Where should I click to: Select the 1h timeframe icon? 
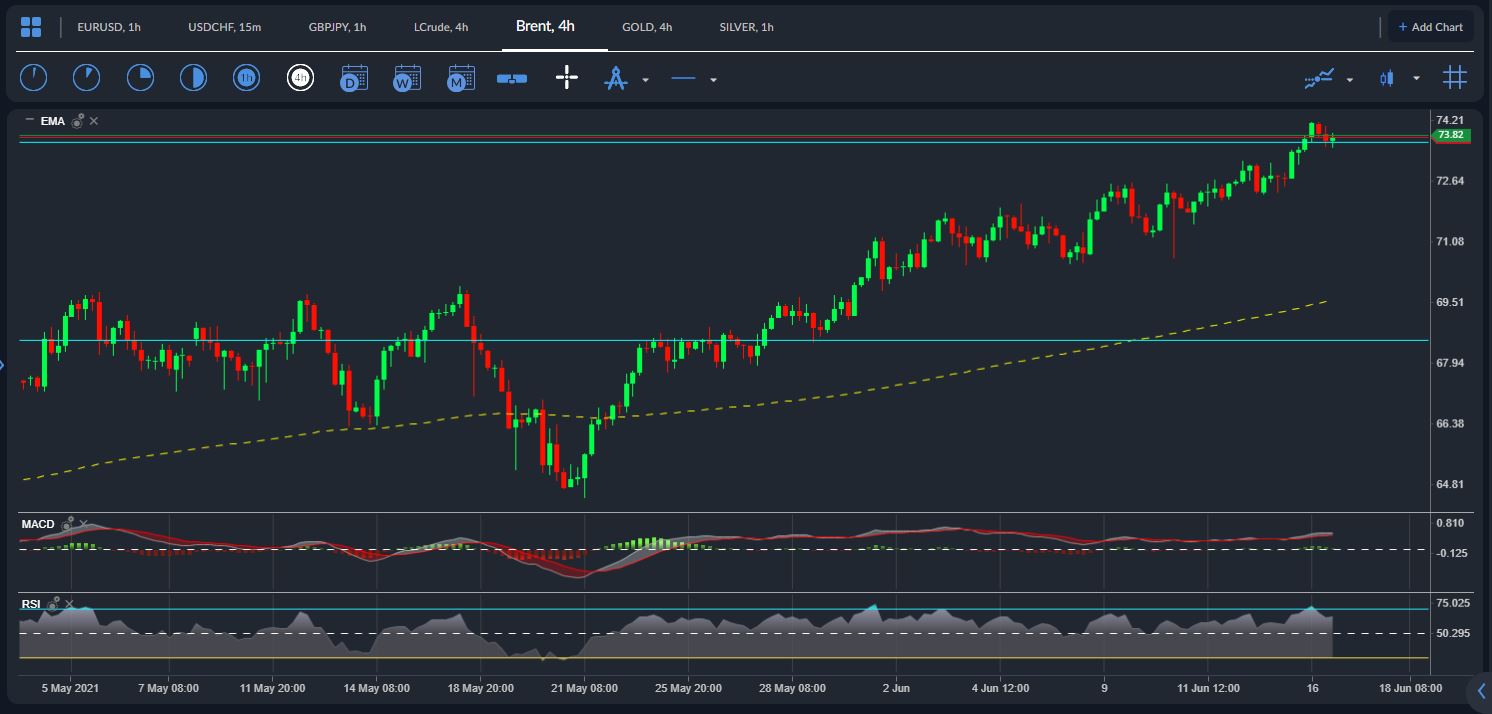click(x=246, y=77)
